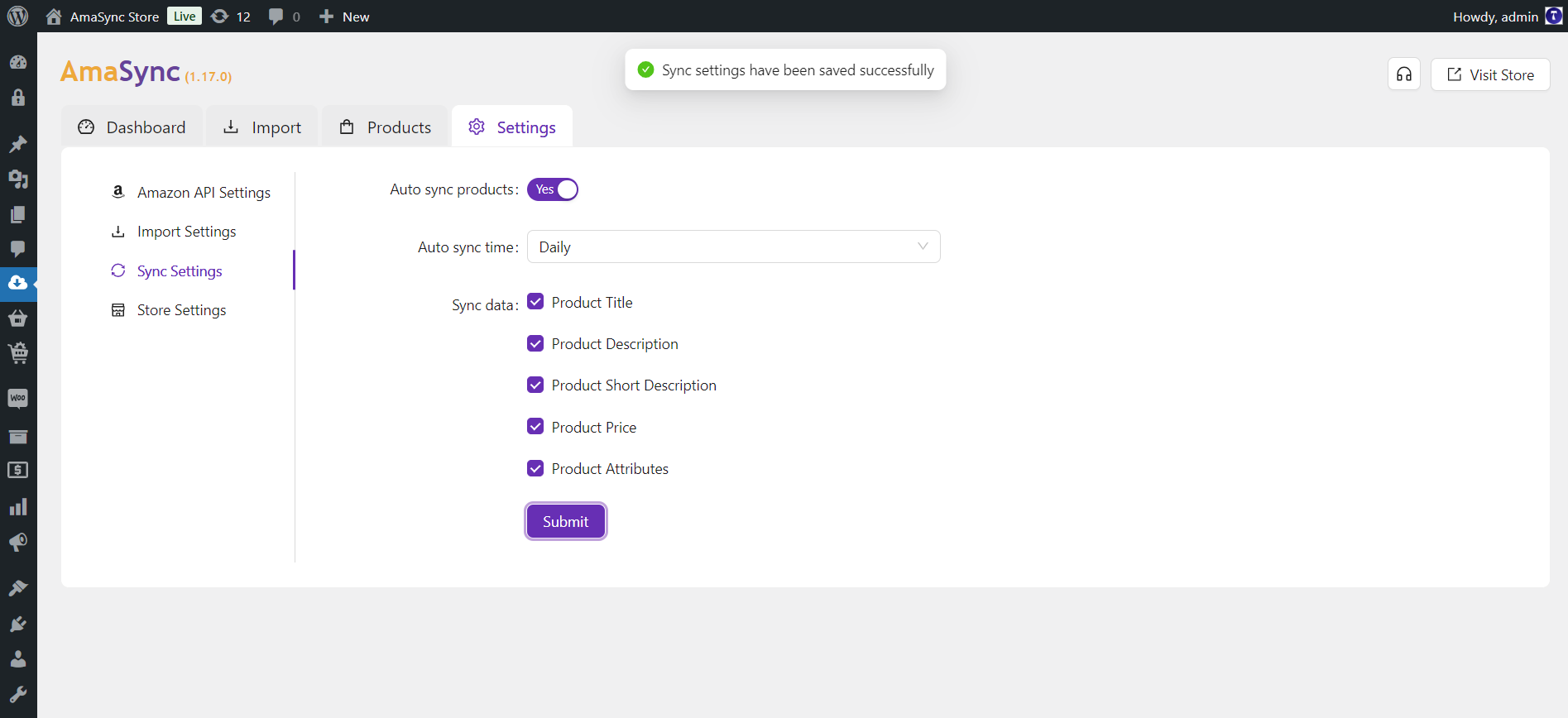The image size is (1568, 718).
Task: Select the Settings tab
Action: tap(512, 127)
